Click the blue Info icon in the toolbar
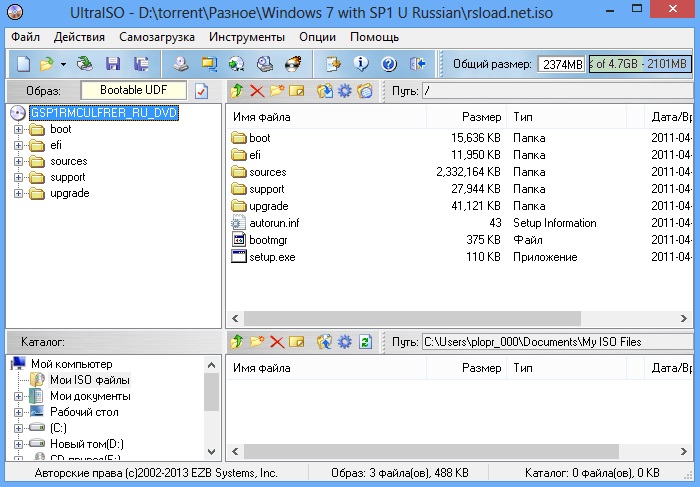The image size is (700, 487). coord(361,64)
